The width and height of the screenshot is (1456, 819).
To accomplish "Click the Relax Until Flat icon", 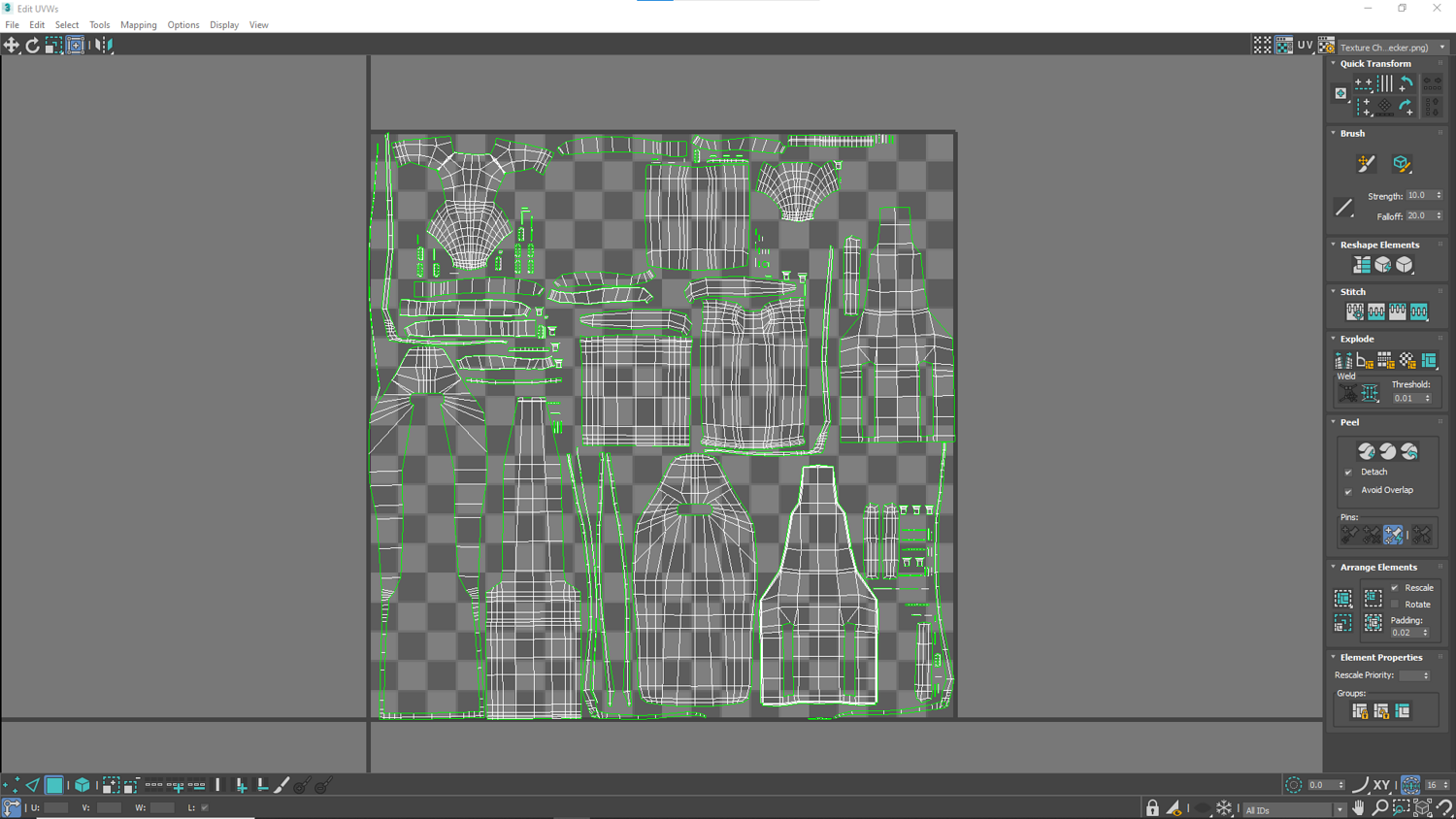I will click(1383, 265).
